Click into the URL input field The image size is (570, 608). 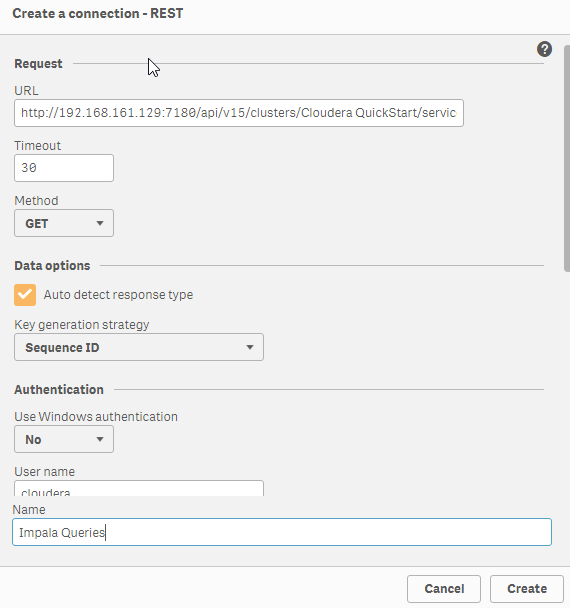pos(239,113)
